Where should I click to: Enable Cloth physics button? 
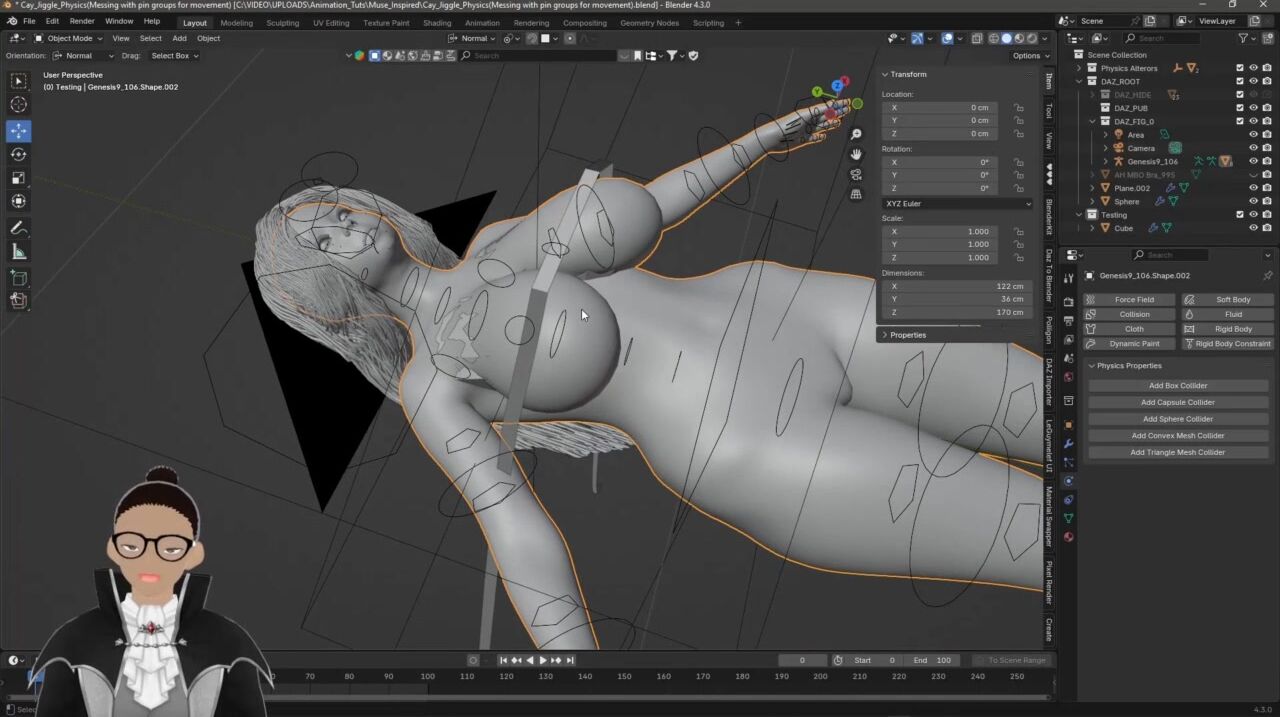point(1134,329)
